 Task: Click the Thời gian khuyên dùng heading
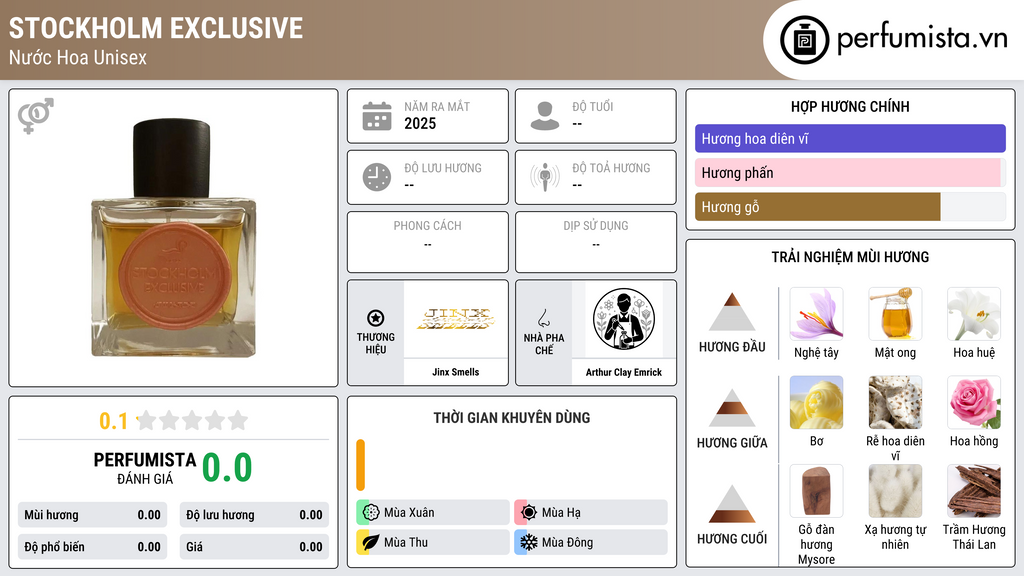pos(512,418)
